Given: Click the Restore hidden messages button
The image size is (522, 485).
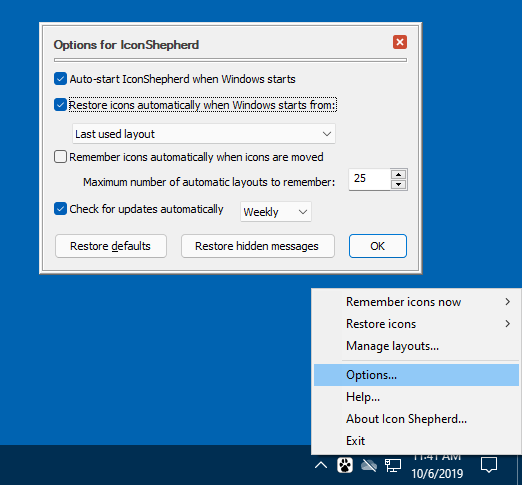Looking at the screenshot, I should click(257, 246).
